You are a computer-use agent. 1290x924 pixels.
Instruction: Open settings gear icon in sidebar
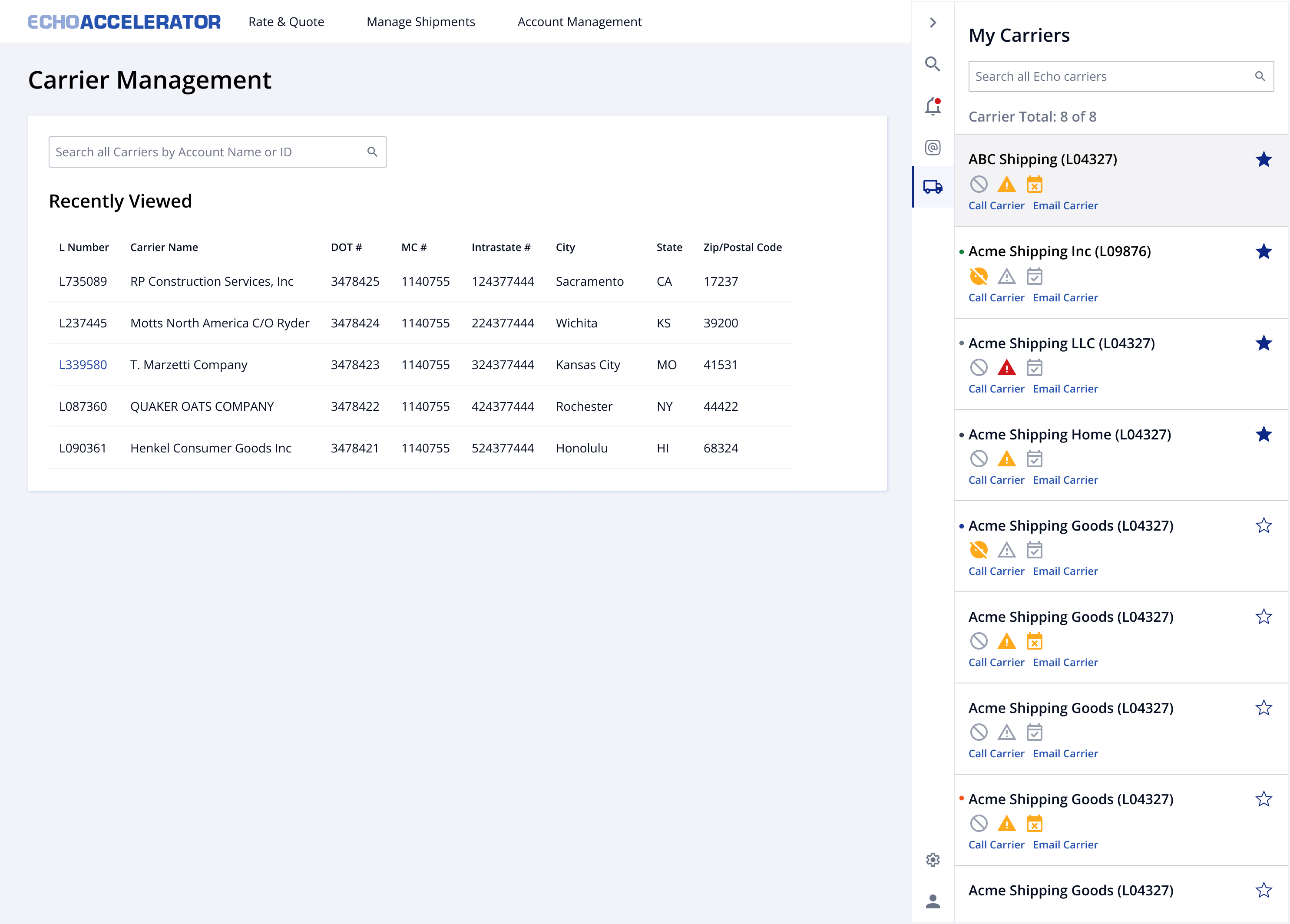[933, 860]
